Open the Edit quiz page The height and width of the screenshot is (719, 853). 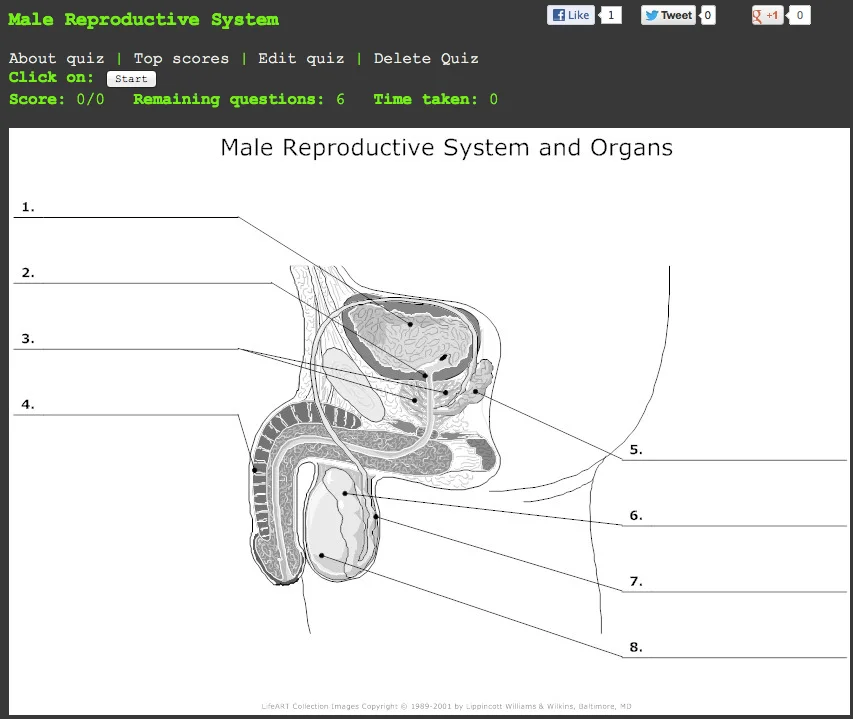pyautogui.click(x=301, y=58)
